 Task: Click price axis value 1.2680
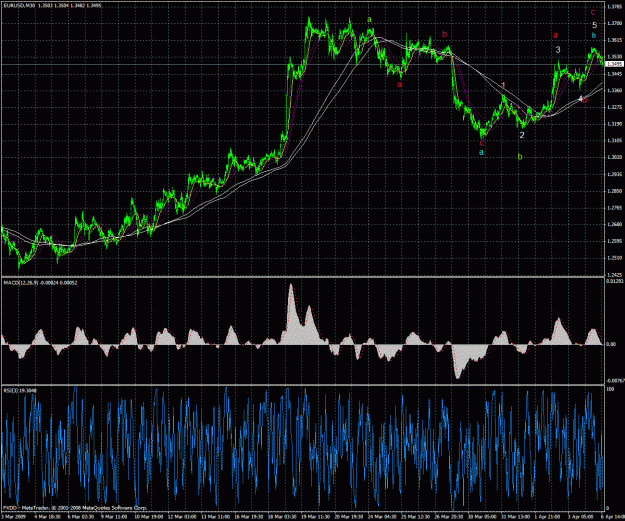point(614,224)
